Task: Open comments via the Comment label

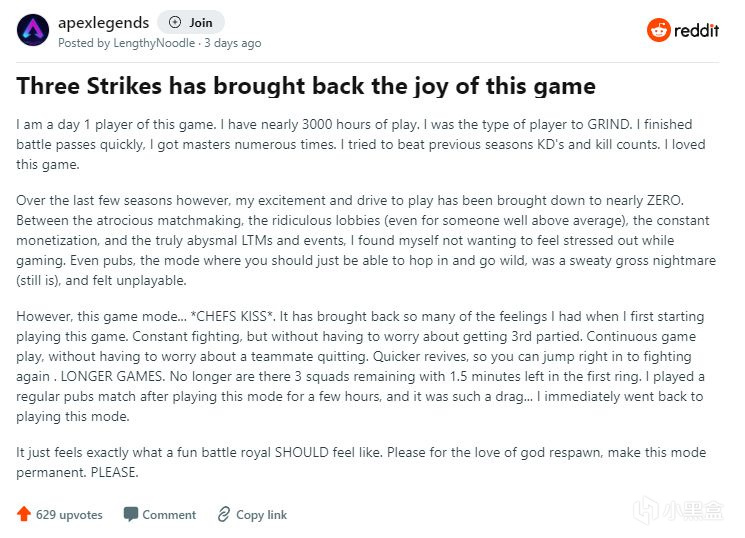Action: 169,514
